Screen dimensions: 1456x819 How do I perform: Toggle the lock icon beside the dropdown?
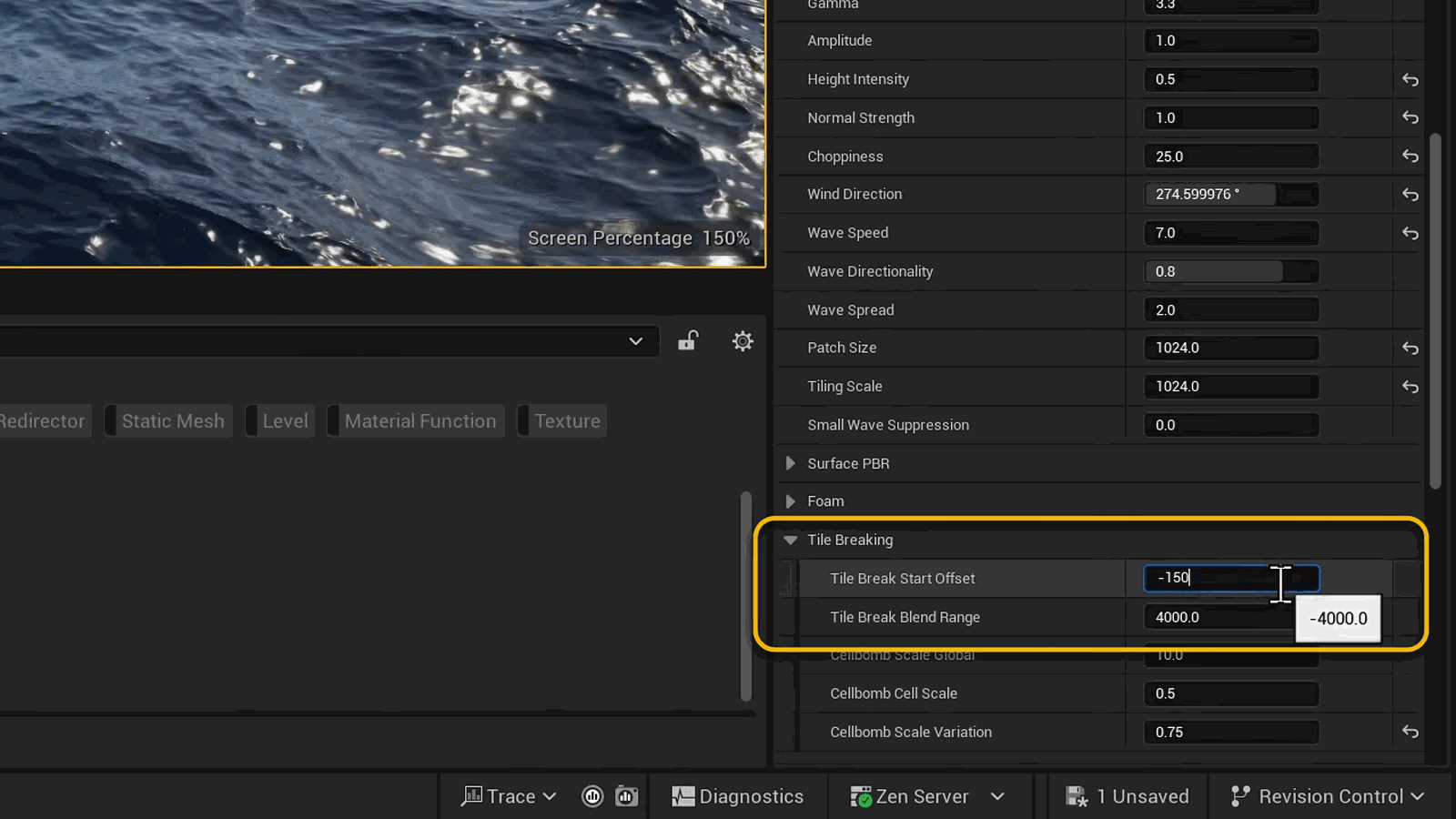coord(688,341)
